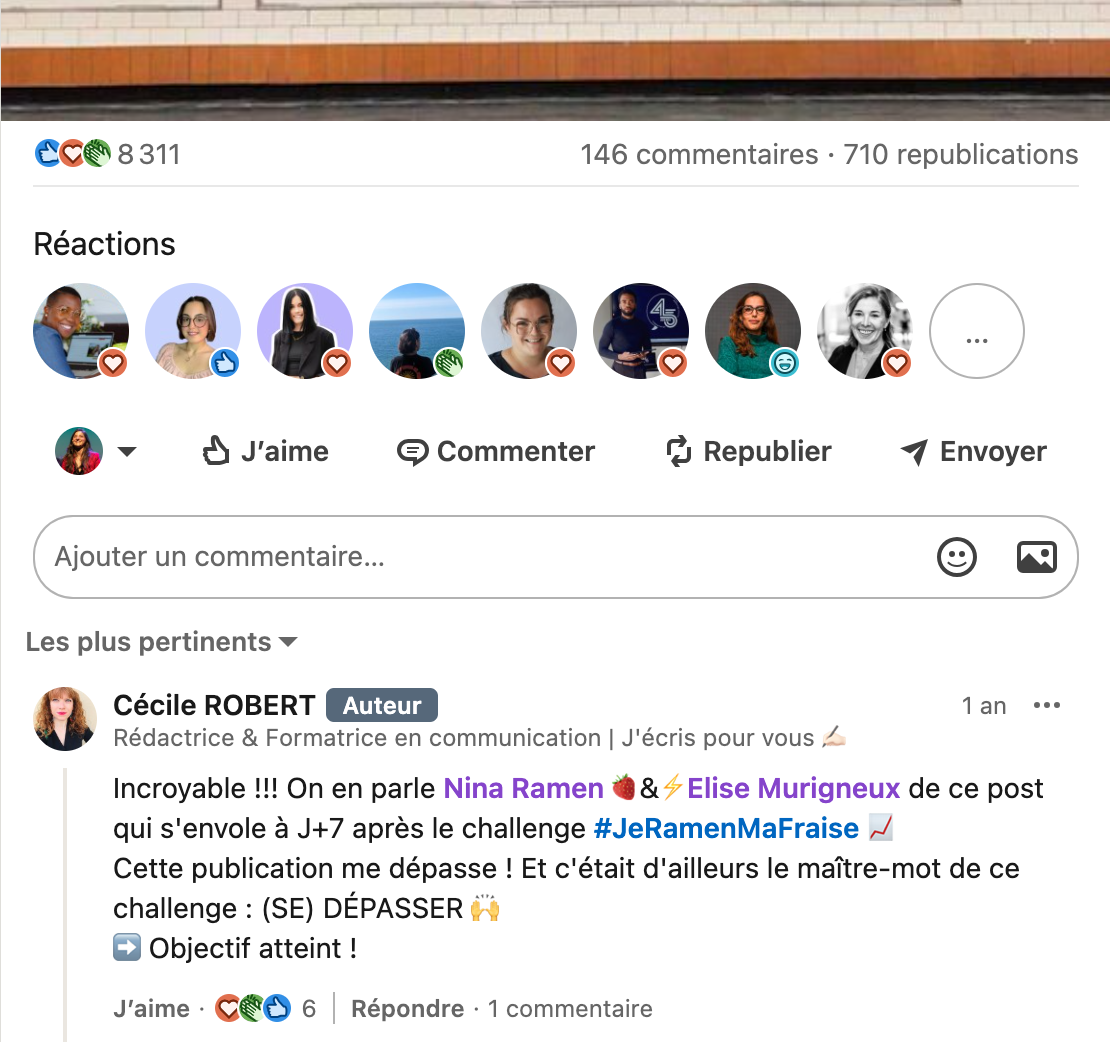The image size is (1110, 1042).
Task: Click the J'aime thumbs-up icon
Action: tap(216, 451)
